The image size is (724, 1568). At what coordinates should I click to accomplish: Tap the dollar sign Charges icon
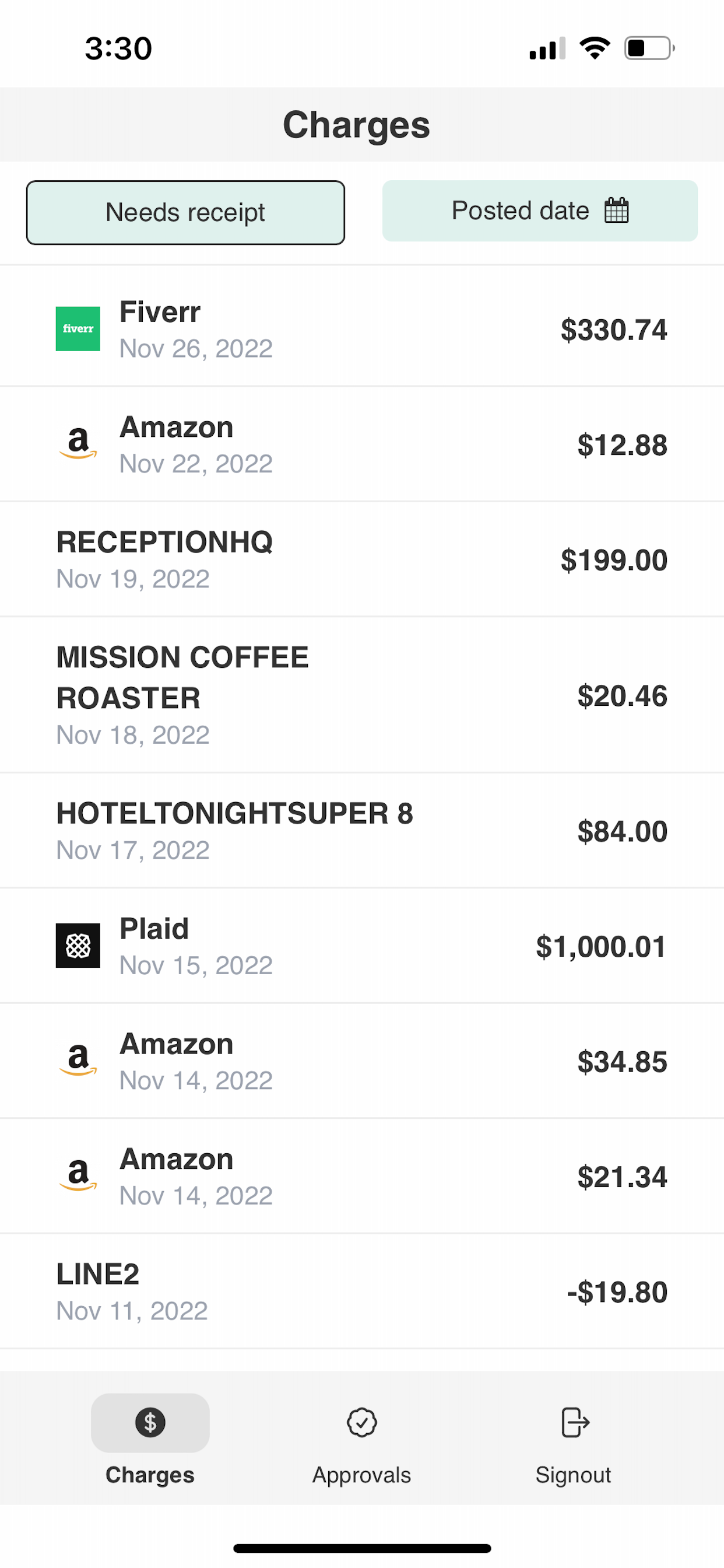click(150, 1423)
